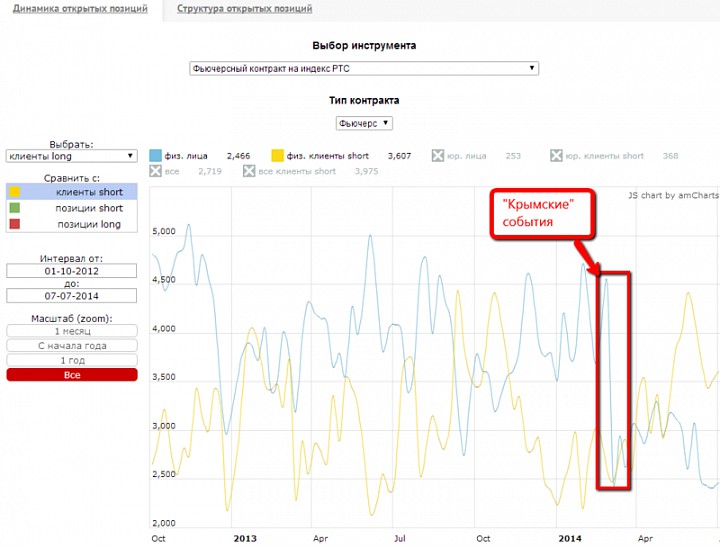Enable hidden все клиенты short legend series
The height and width of the screenshot is (548, 720).
point(249,171)
